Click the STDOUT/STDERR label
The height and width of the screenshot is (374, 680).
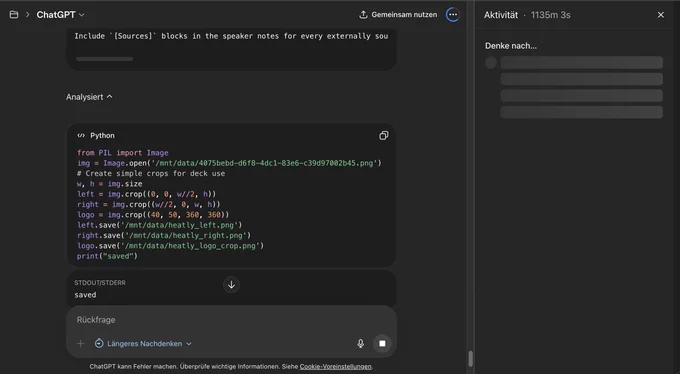point(100,283)
